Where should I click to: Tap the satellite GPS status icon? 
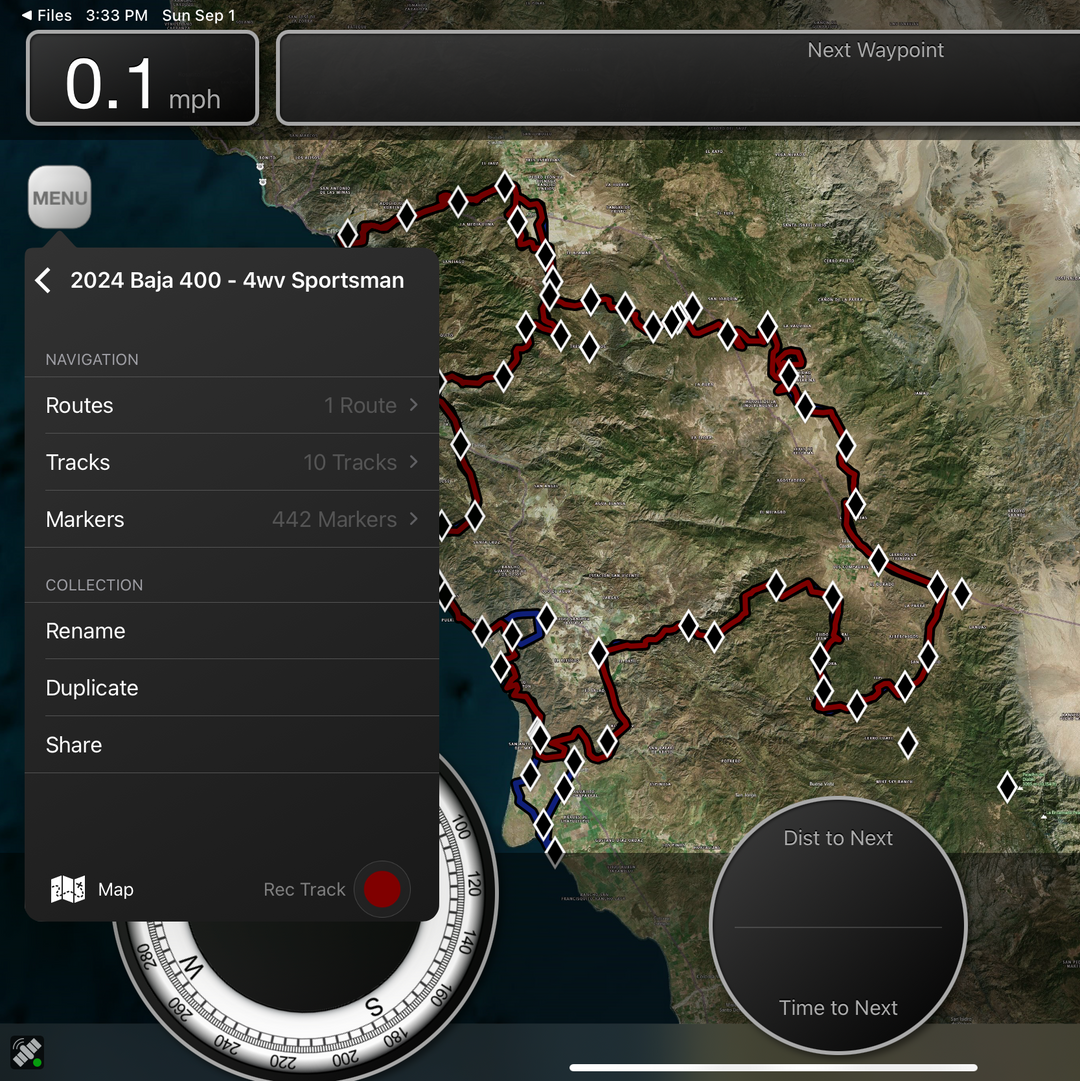[27, 1052]
